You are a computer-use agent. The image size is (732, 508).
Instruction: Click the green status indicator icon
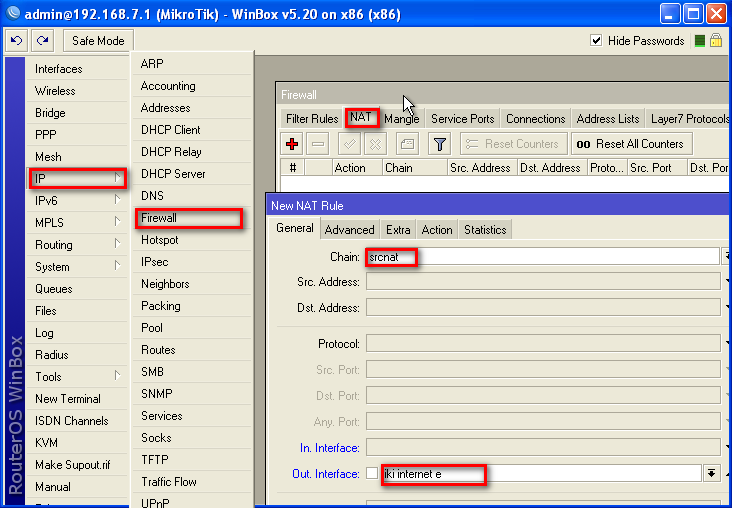point(699,41)
